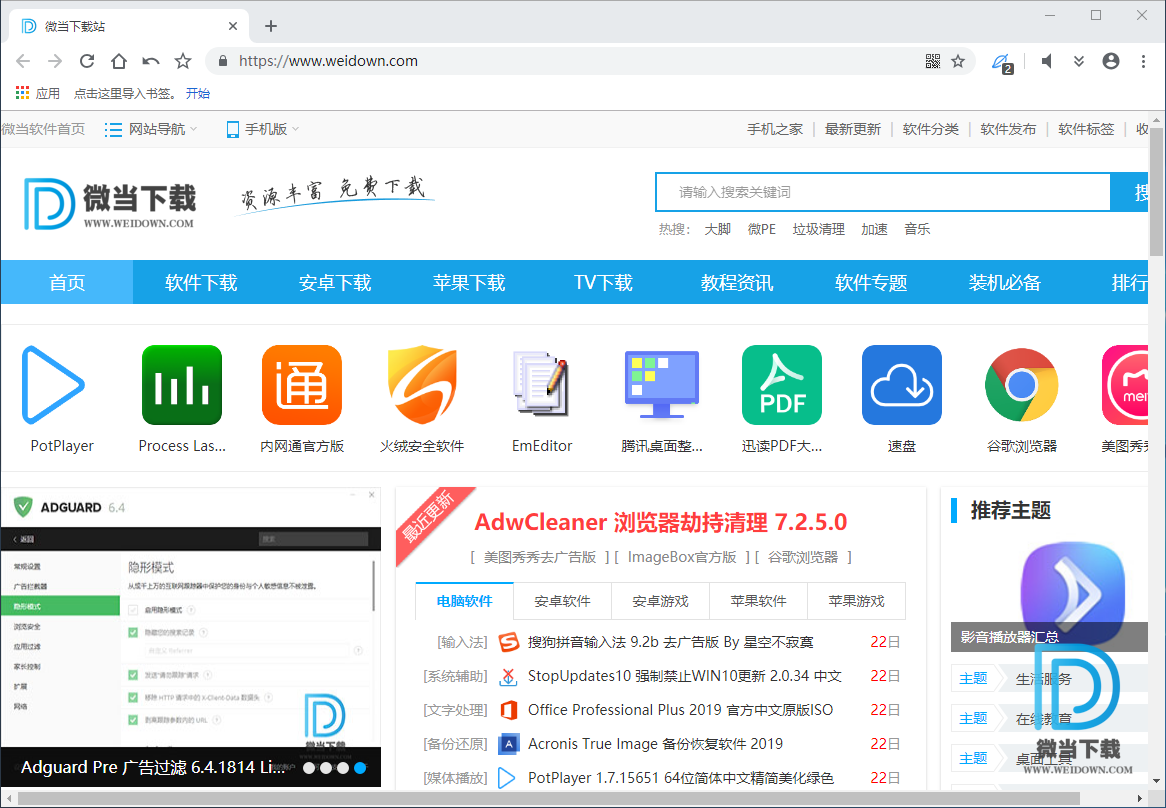The height and width of the screenshot is (808, 1166).
Task: Open the PotPlayer app icon
Action: (x=53, y=385)
